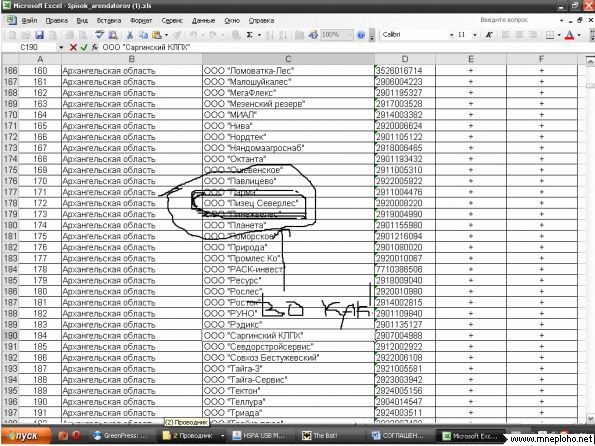Click the Print icon in toolbar

click(69, 35)
